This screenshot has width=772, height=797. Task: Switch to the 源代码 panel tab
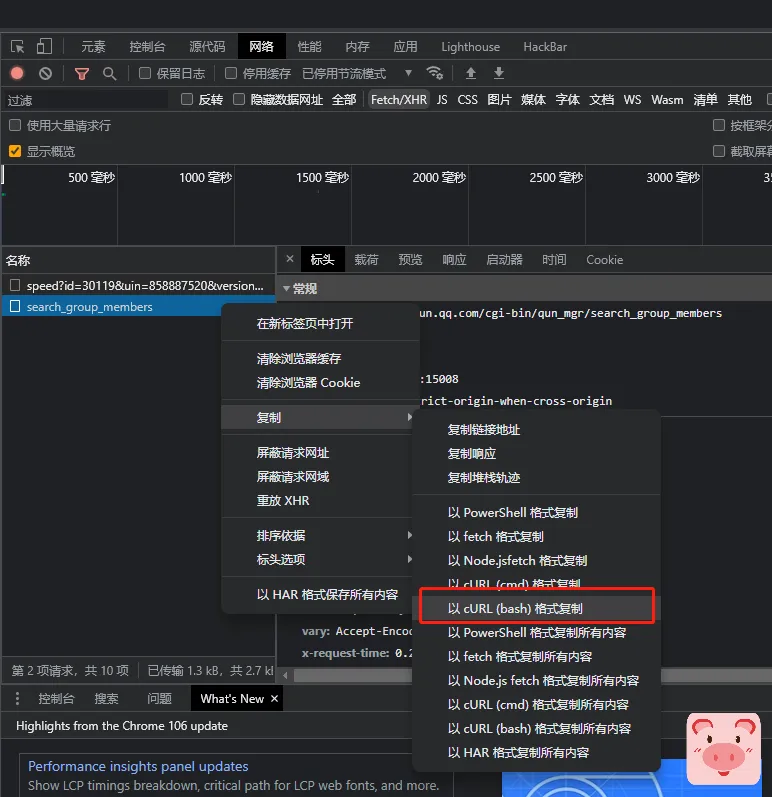[x=207, y=47]
